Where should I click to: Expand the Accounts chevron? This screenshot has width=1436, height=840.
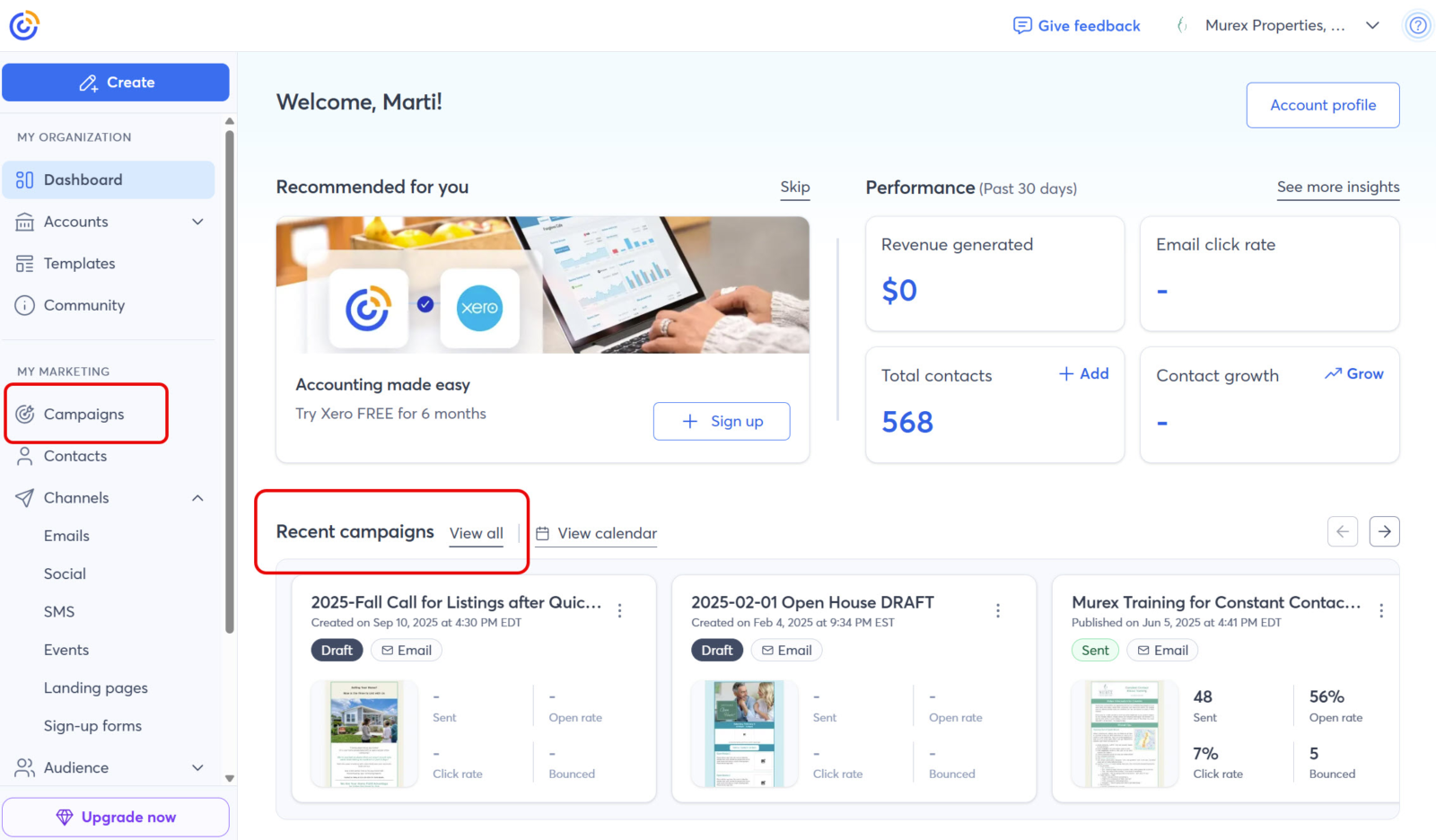pos(197,222)
